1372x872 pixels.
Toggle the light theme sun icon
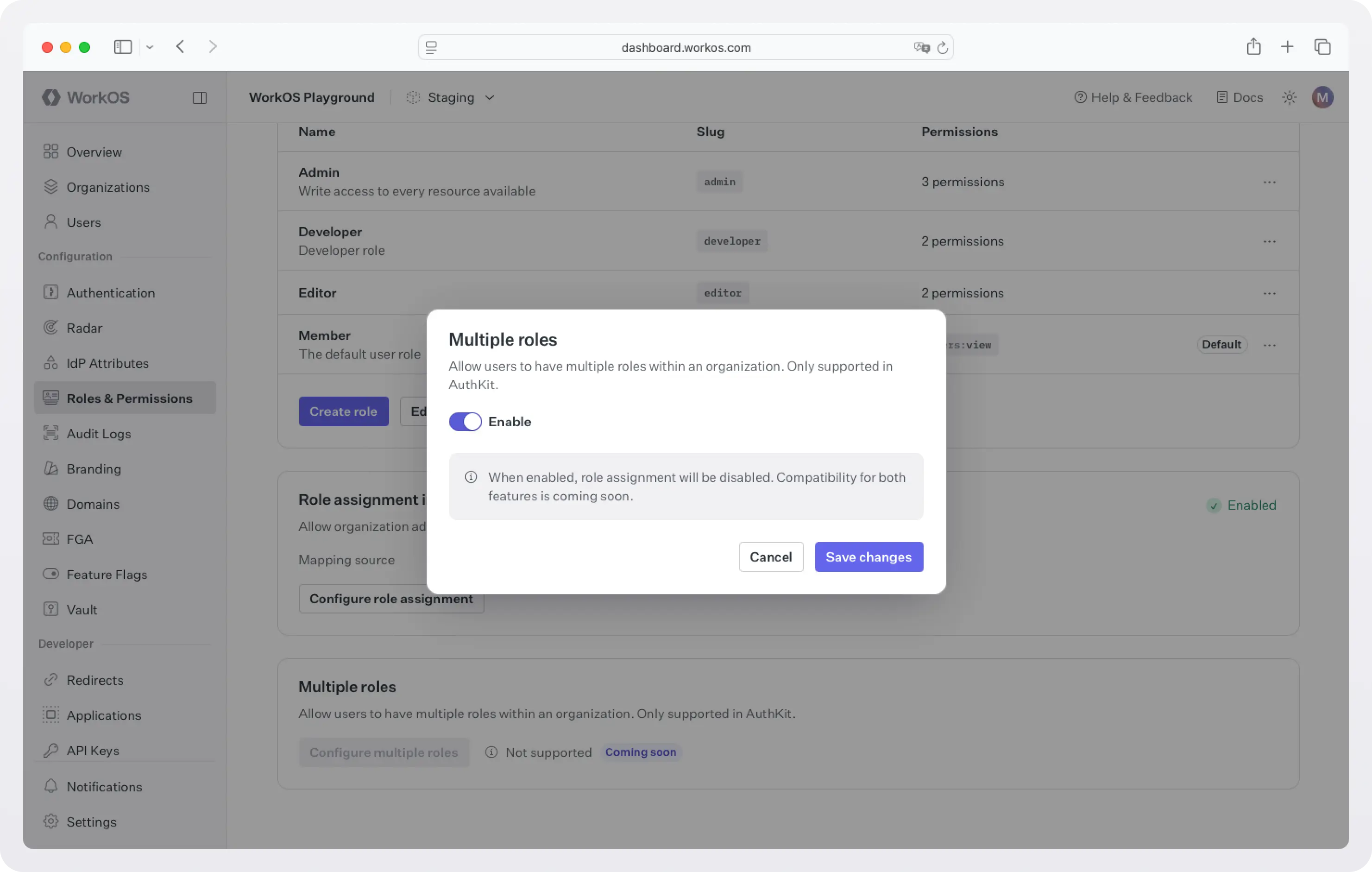coord(1290,97)
